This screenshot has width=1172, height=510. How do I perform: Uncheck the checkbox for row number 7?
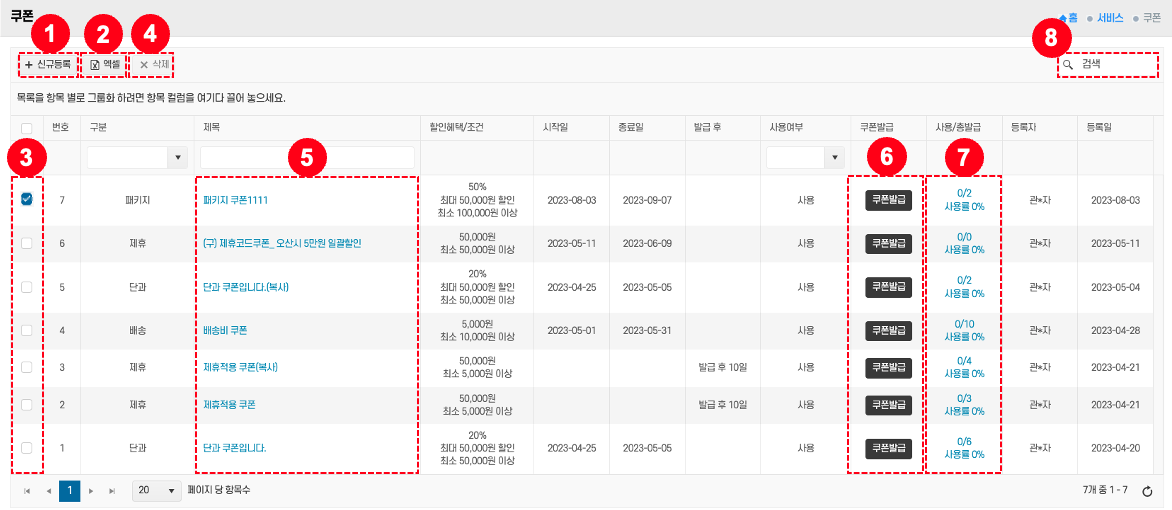click(x=27, y=200)
